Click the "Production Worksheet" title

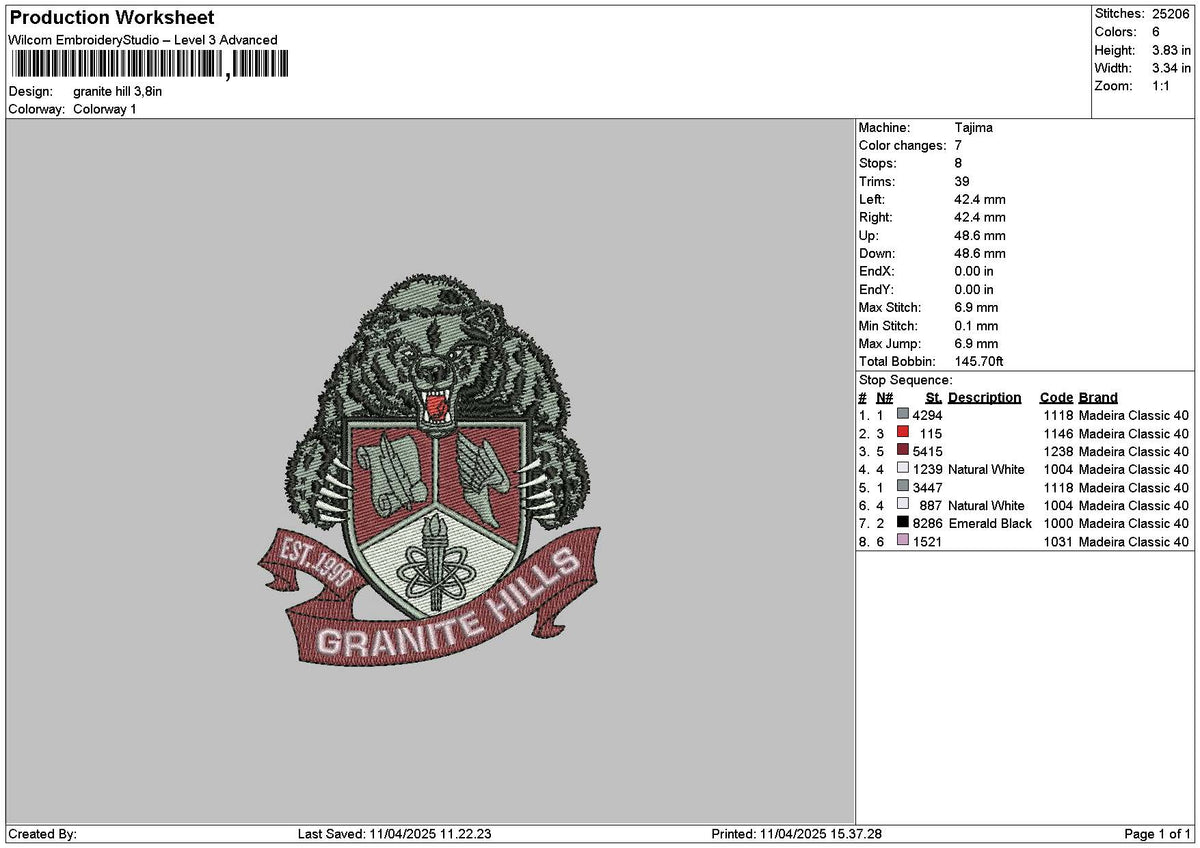tap(111, 18)
